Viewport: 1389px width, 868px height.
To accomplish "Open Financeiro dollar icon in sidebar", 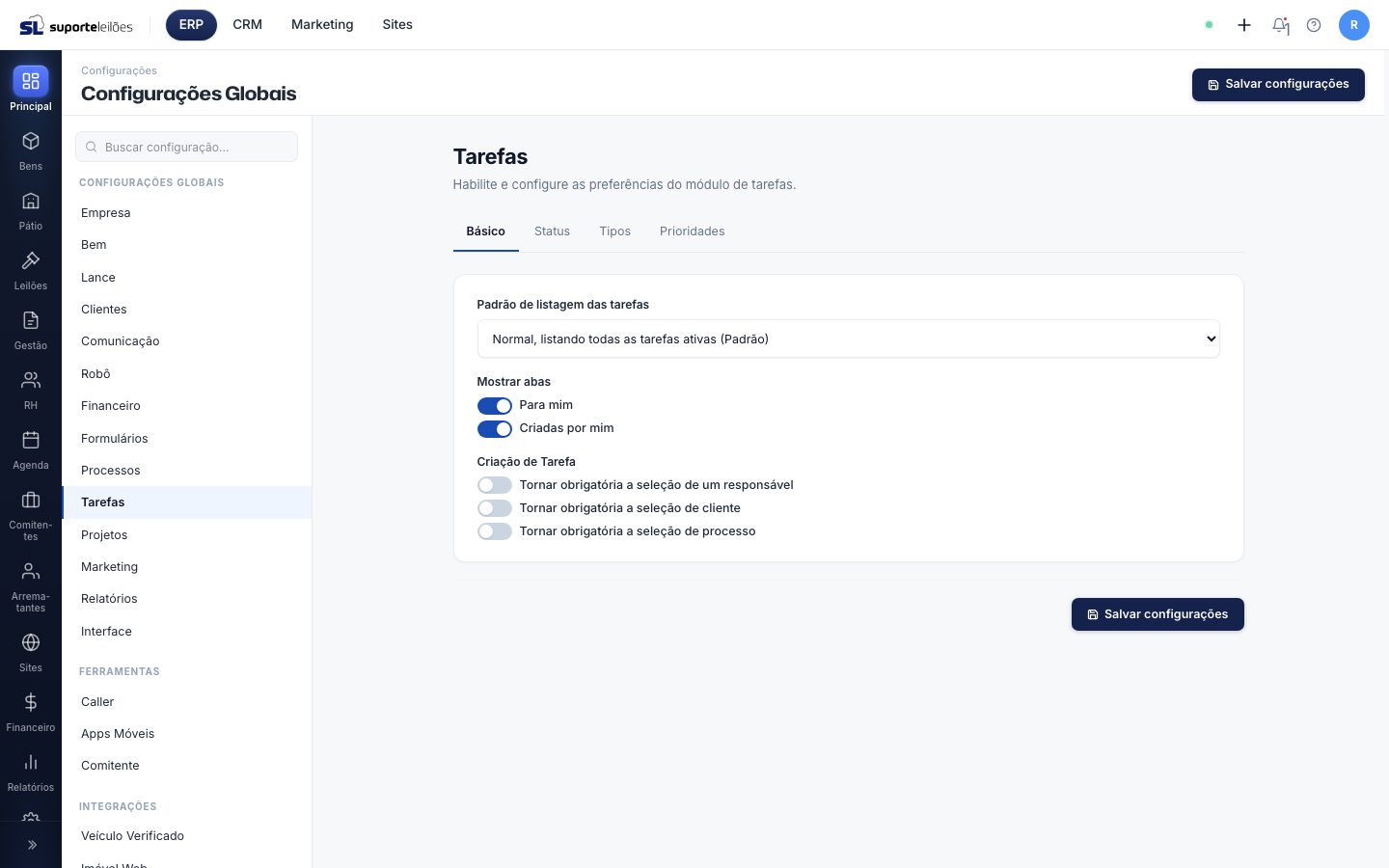I will (x=31, y=702).
